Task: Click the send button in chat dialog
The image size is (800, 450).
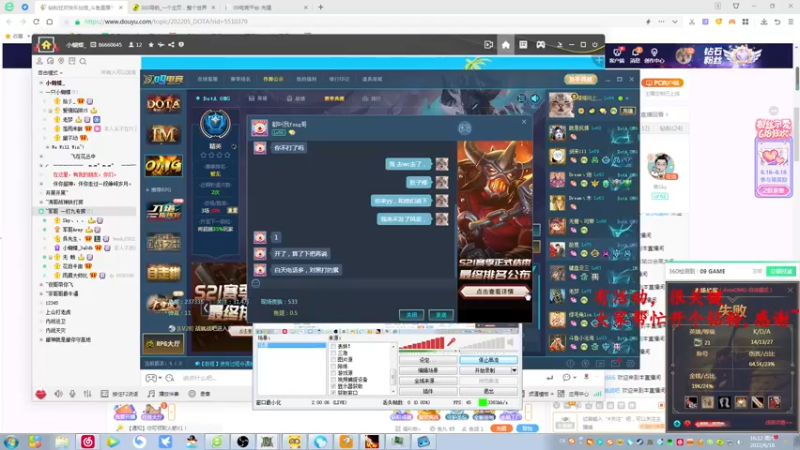Action: point(441,315)
